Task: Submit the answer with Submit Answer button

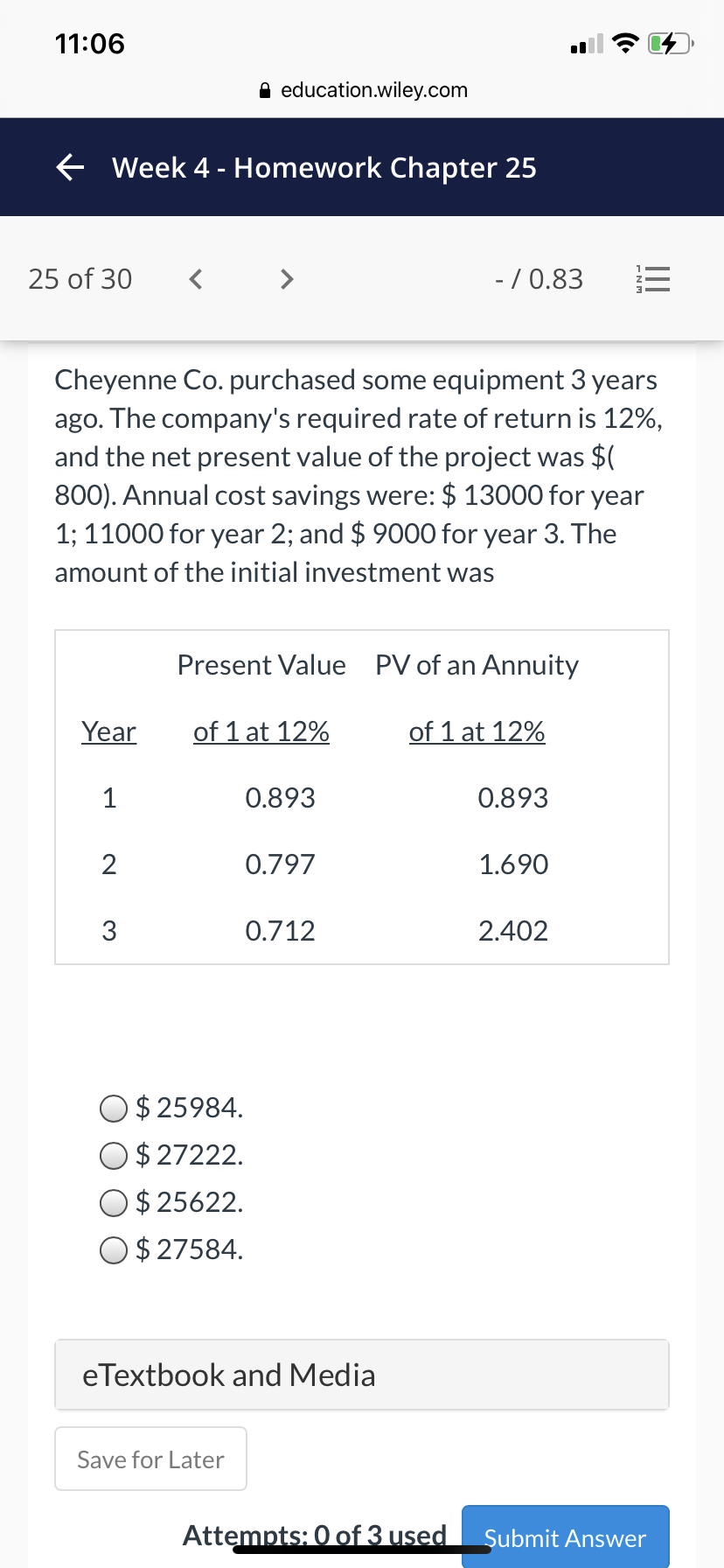Action: [566, 1536]
